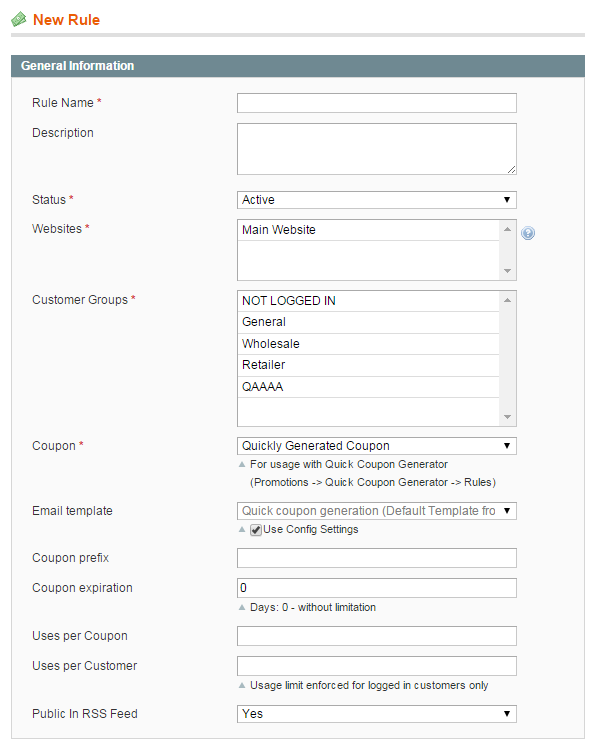
Task: Click the Customer Groups label
Action: coord(80,300)
